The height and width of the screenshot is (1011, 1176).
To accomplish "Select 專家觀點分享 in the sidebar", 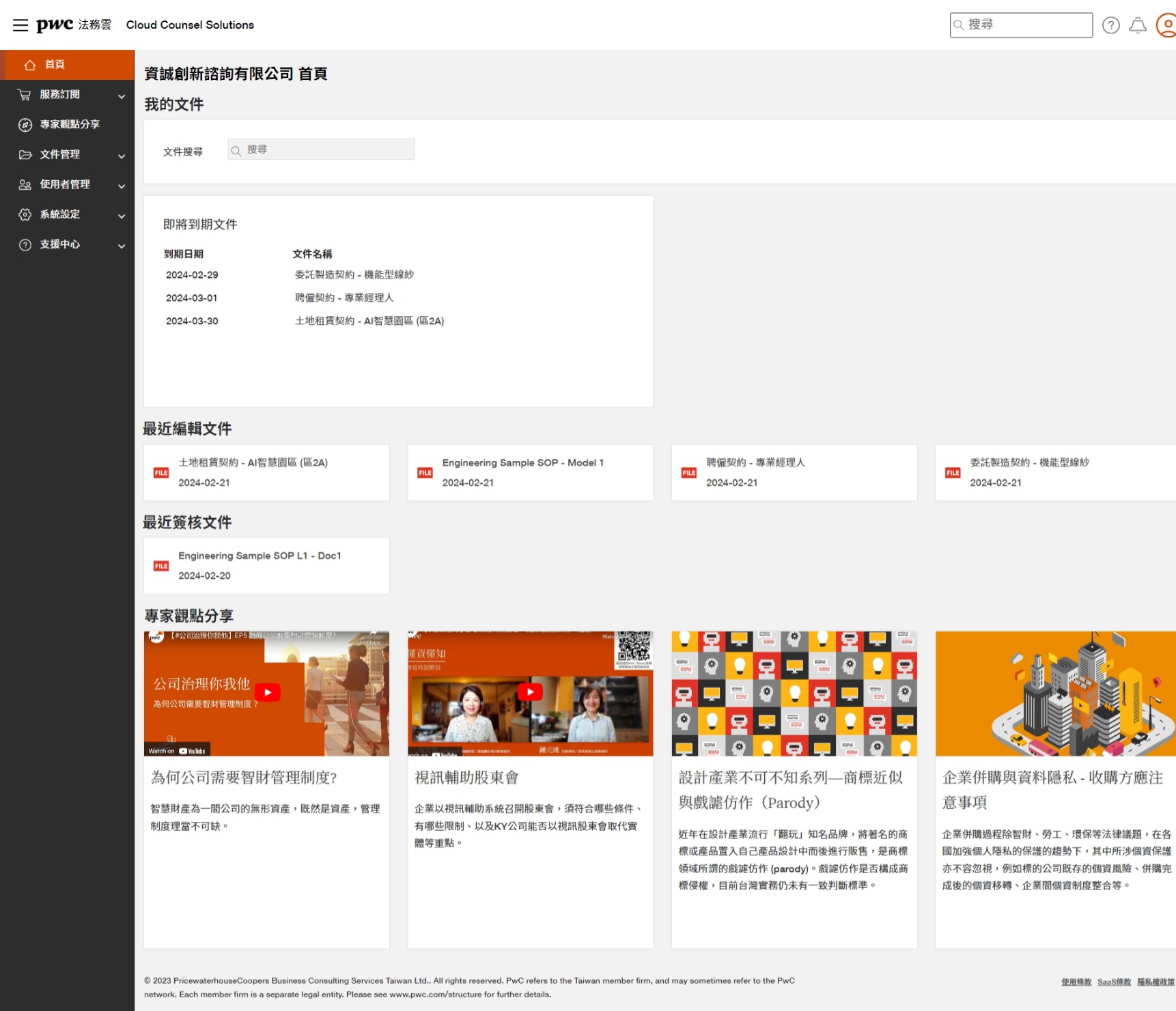I will tap(69, 125).
